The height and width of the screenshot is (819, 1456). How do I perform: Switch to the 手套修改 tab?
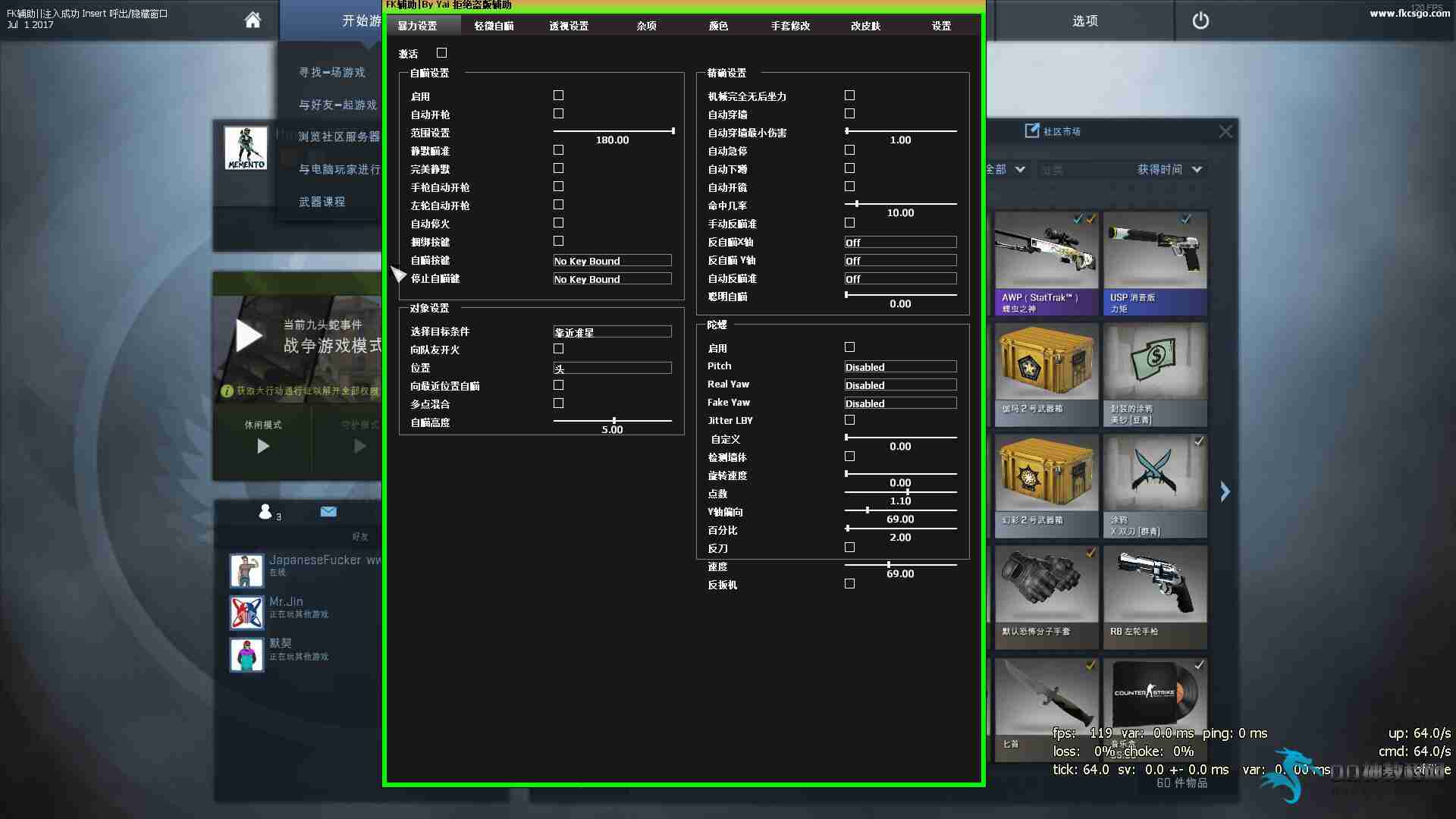[x=790, y=26]
